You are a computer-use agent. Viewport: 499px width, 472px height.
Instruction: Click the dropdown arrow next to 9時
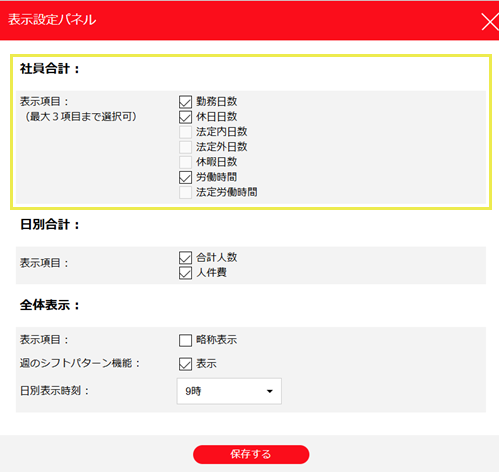pyautogui.click(x=270, y=391)
